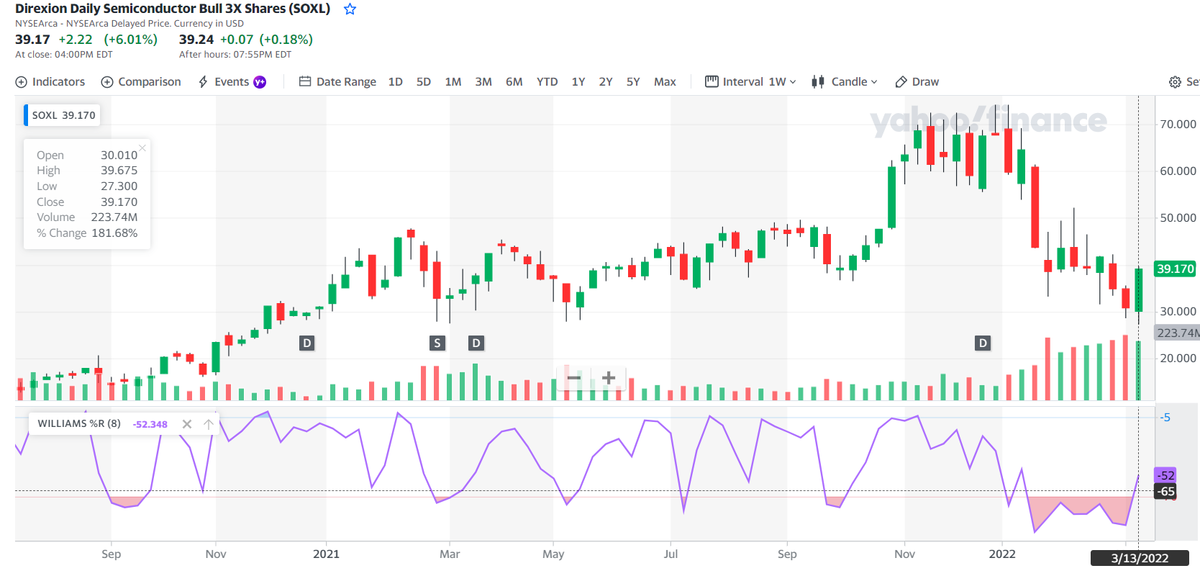Click the dividend D marker near 2022
This screenshot has height=576, width=1200.
pos(983,343)
